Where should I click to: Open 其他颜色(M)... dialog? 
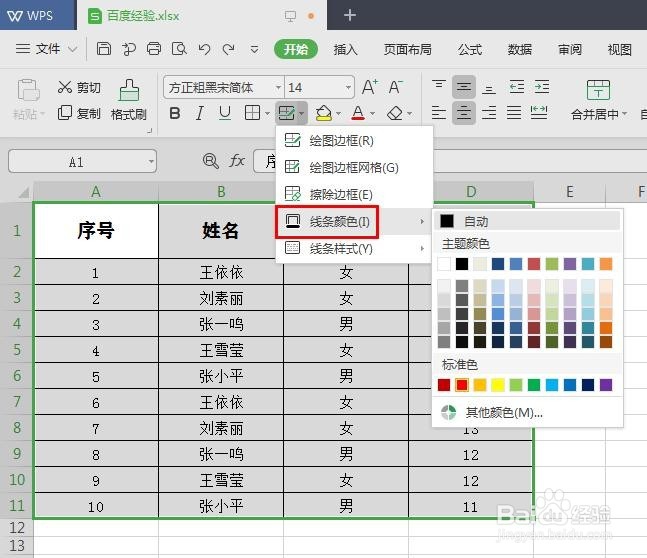[x=527, y=412]
